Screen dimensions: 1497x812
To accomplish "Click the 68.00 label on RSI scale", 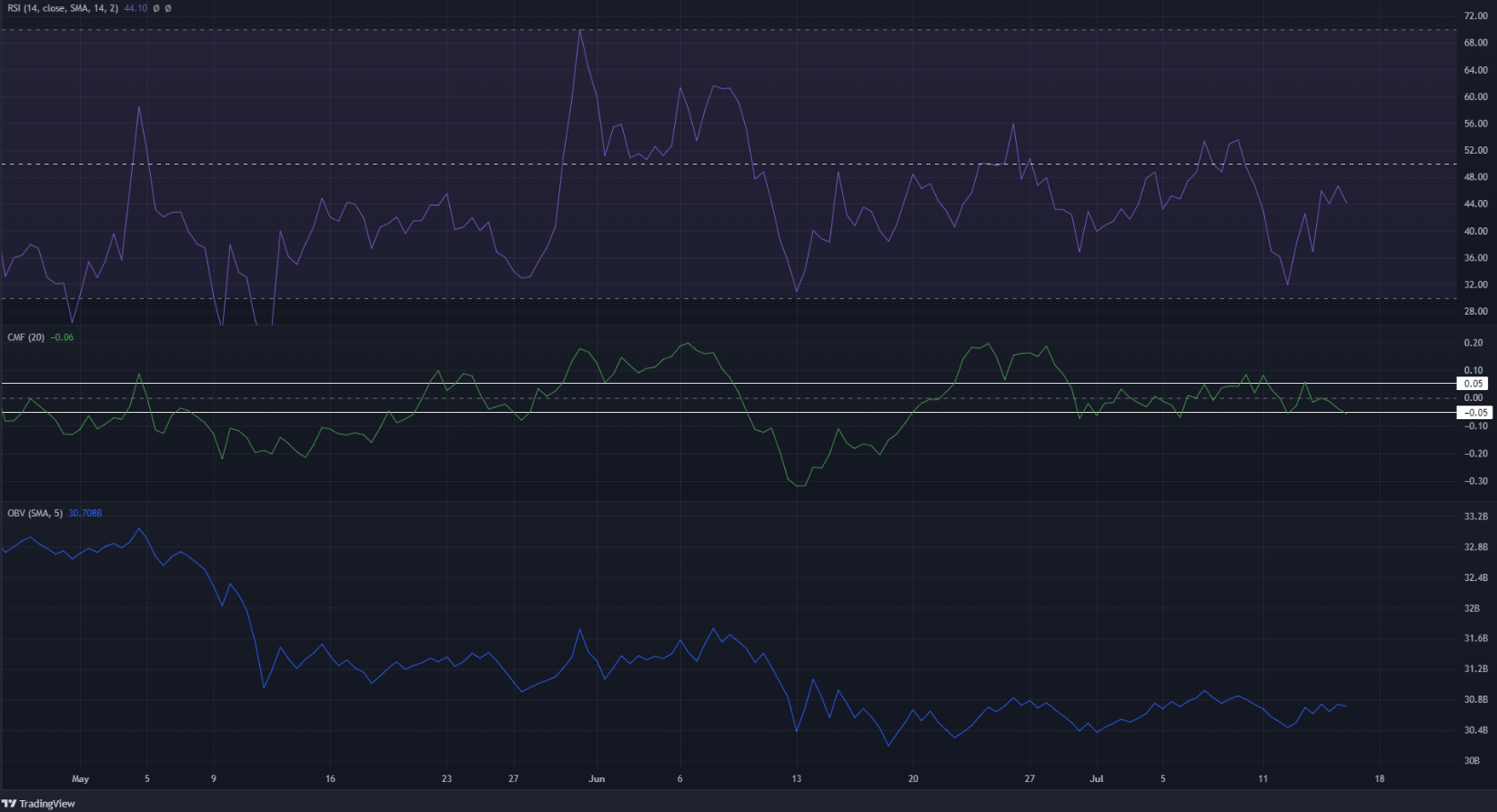I will 1475,43.
